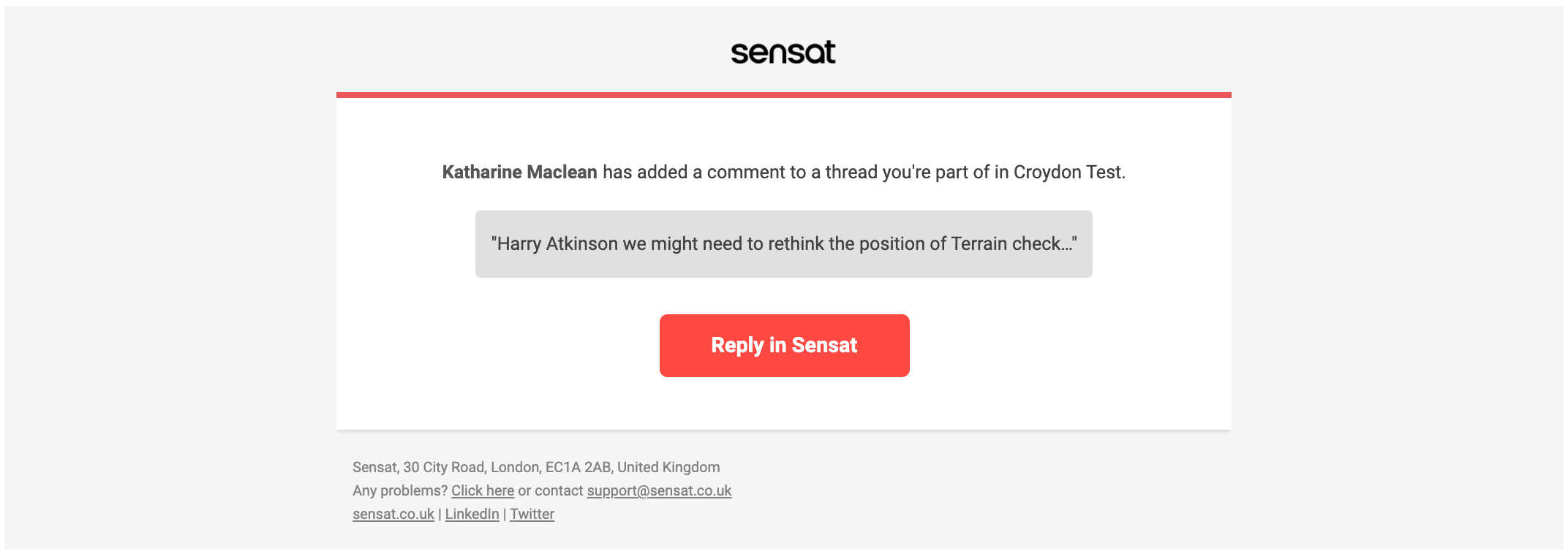
Task: Click the red divider bar below the logo
Action: coord(783,95)
